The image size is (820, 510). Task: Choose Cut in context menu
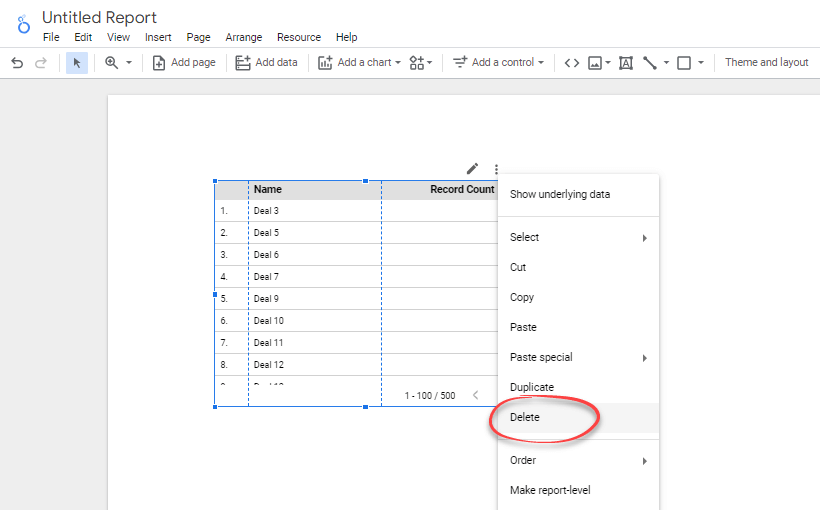(x=578, y=267)
